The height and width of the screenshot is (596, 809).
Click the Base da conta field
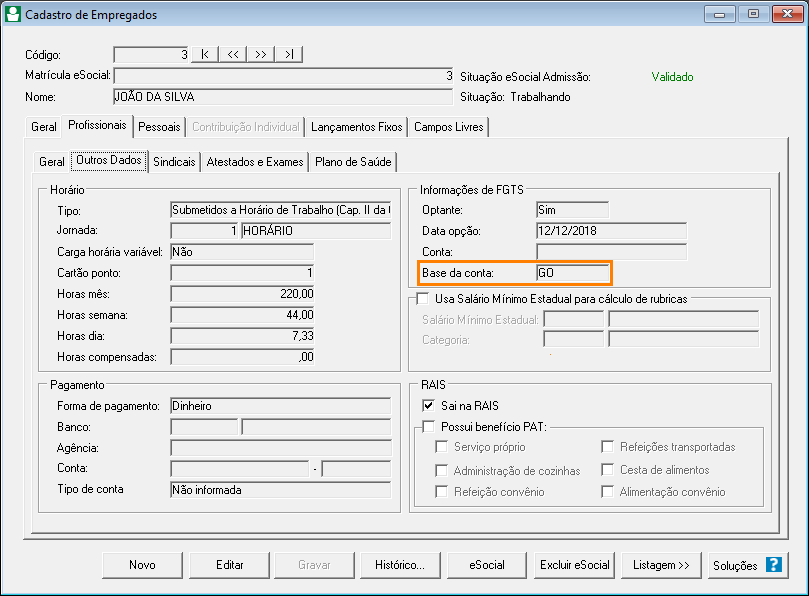(571, 272)
